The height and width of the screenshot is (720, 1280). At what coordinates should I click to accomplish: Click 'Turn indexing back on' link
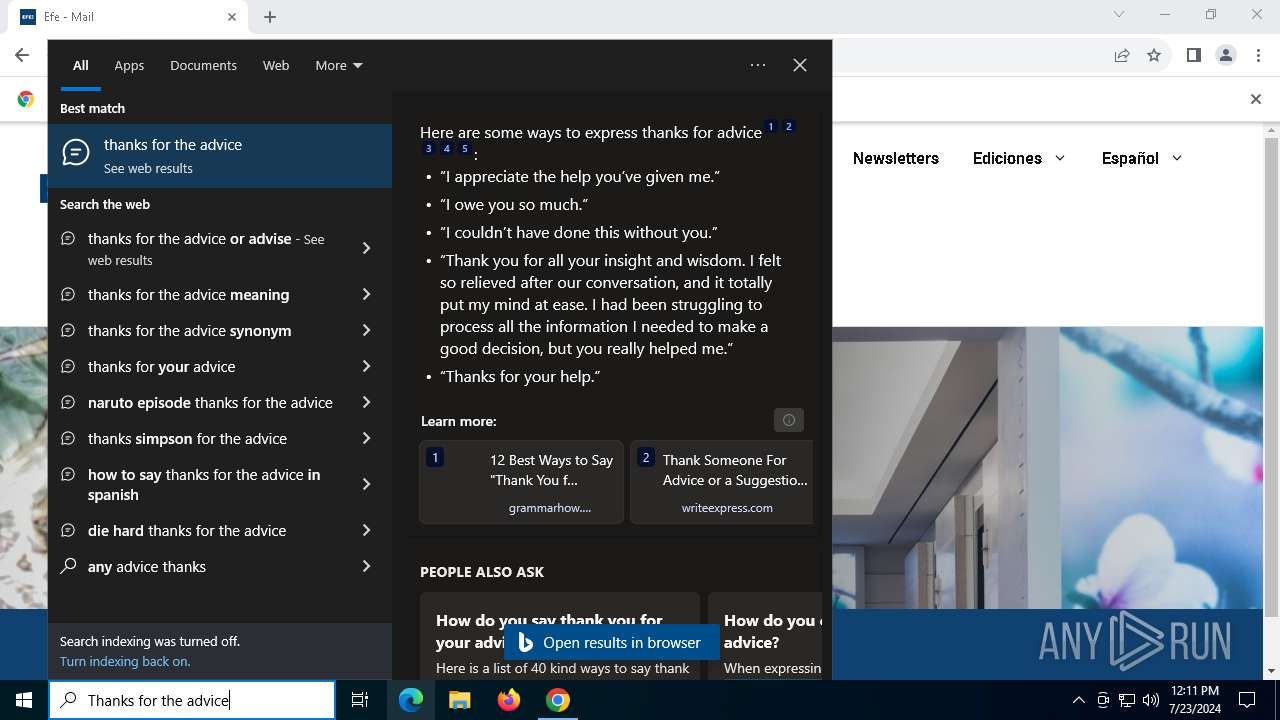[x=125, y=661]
